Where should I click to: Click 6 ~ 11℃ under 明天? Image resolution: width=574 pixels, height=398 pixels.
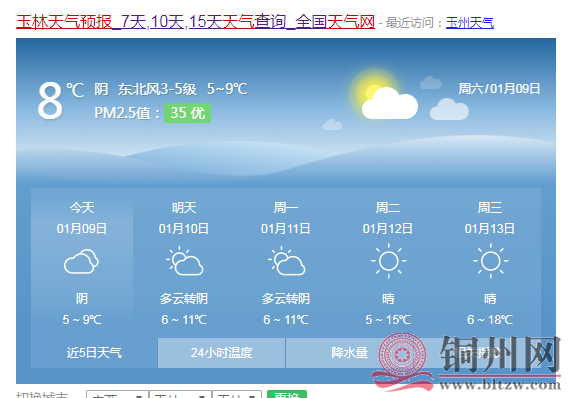[184, 320]
